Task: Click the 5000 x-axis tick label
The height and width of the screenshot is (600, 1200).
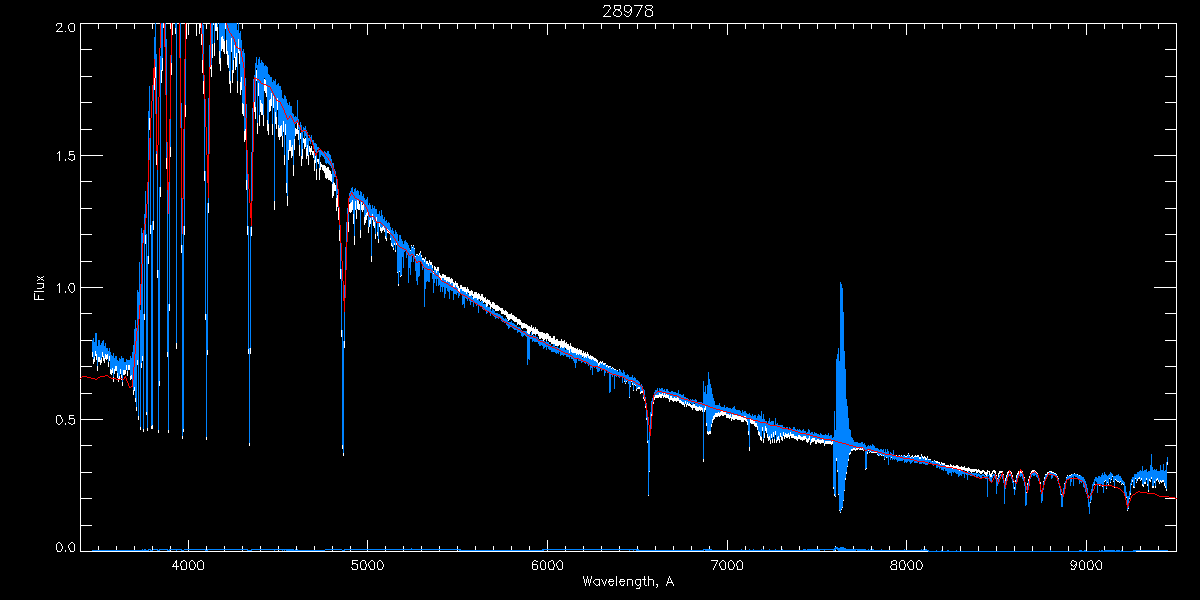Action: coord(368,565)
